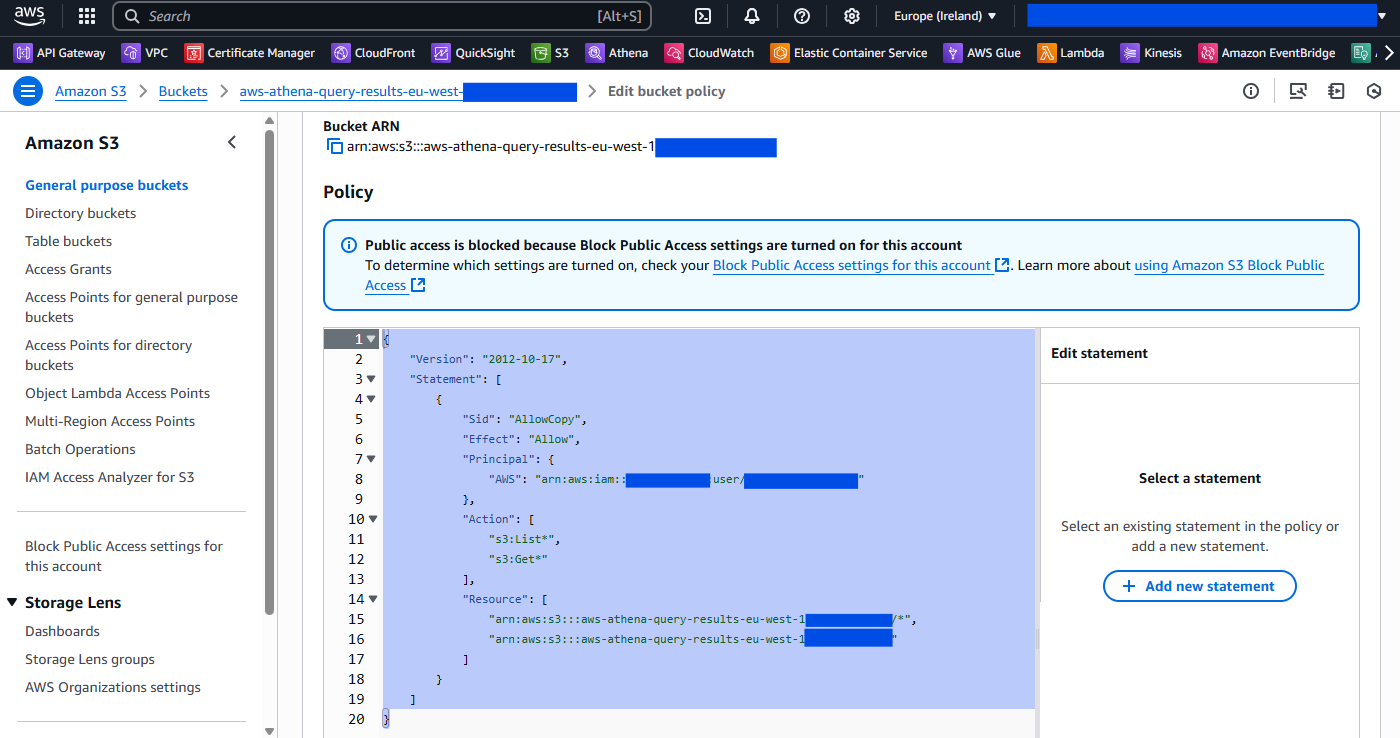Open QuickSight favorite shortcut
Viewport: 1400px width, 738px height.
pyautogui.click(x=474, y=53)
